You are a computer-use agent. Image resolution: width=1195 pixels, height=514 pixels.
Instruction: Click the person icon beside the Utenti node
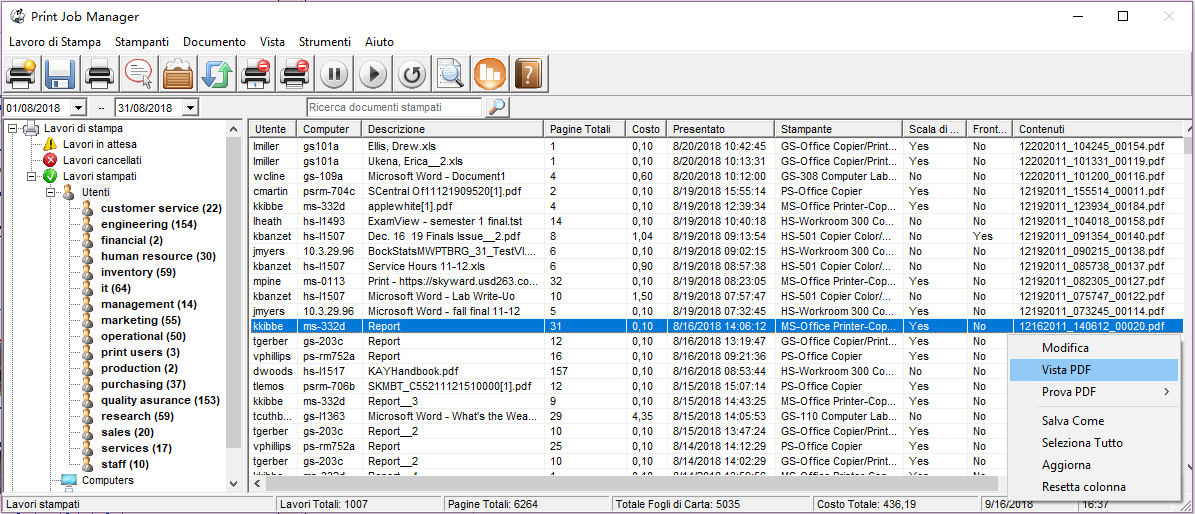[x=69, y=192]
